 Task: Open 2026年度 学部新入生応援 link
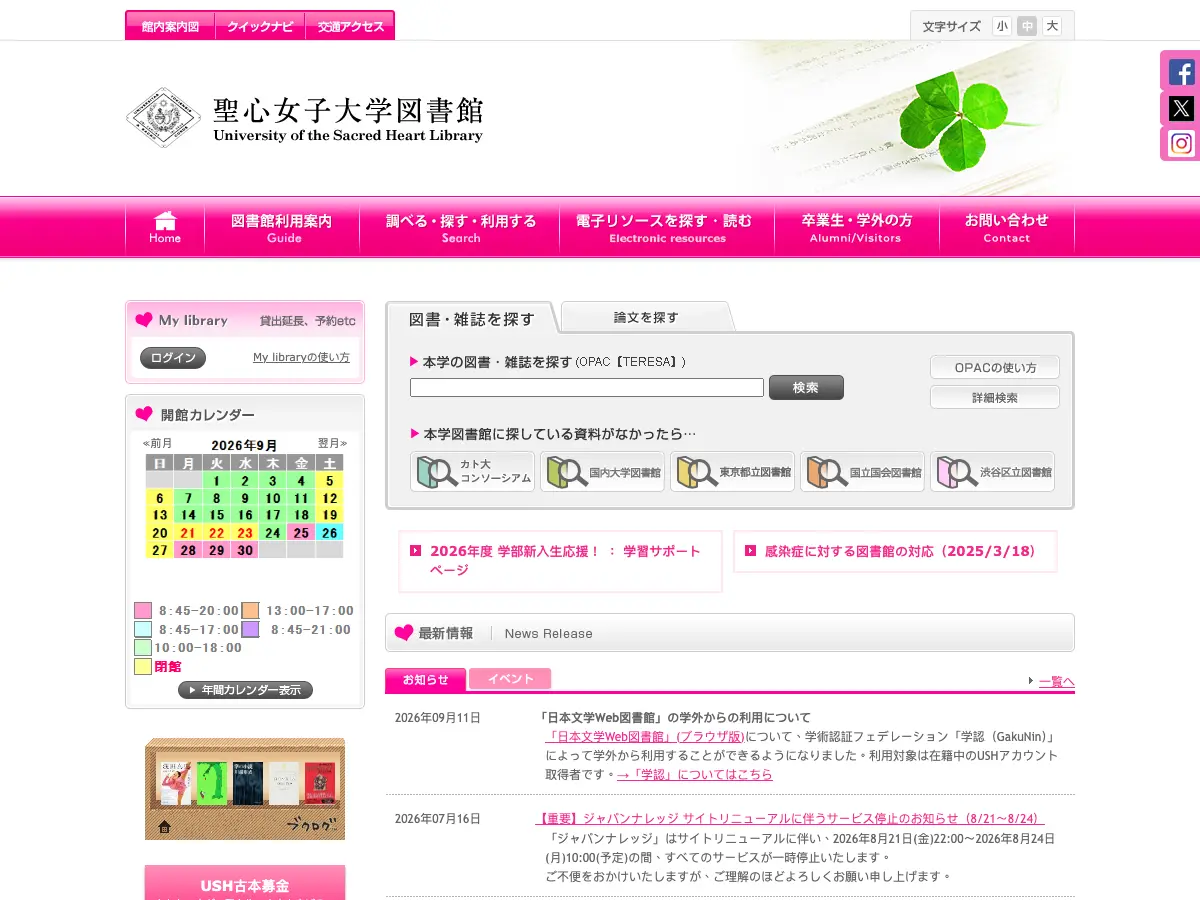point(565,560)
